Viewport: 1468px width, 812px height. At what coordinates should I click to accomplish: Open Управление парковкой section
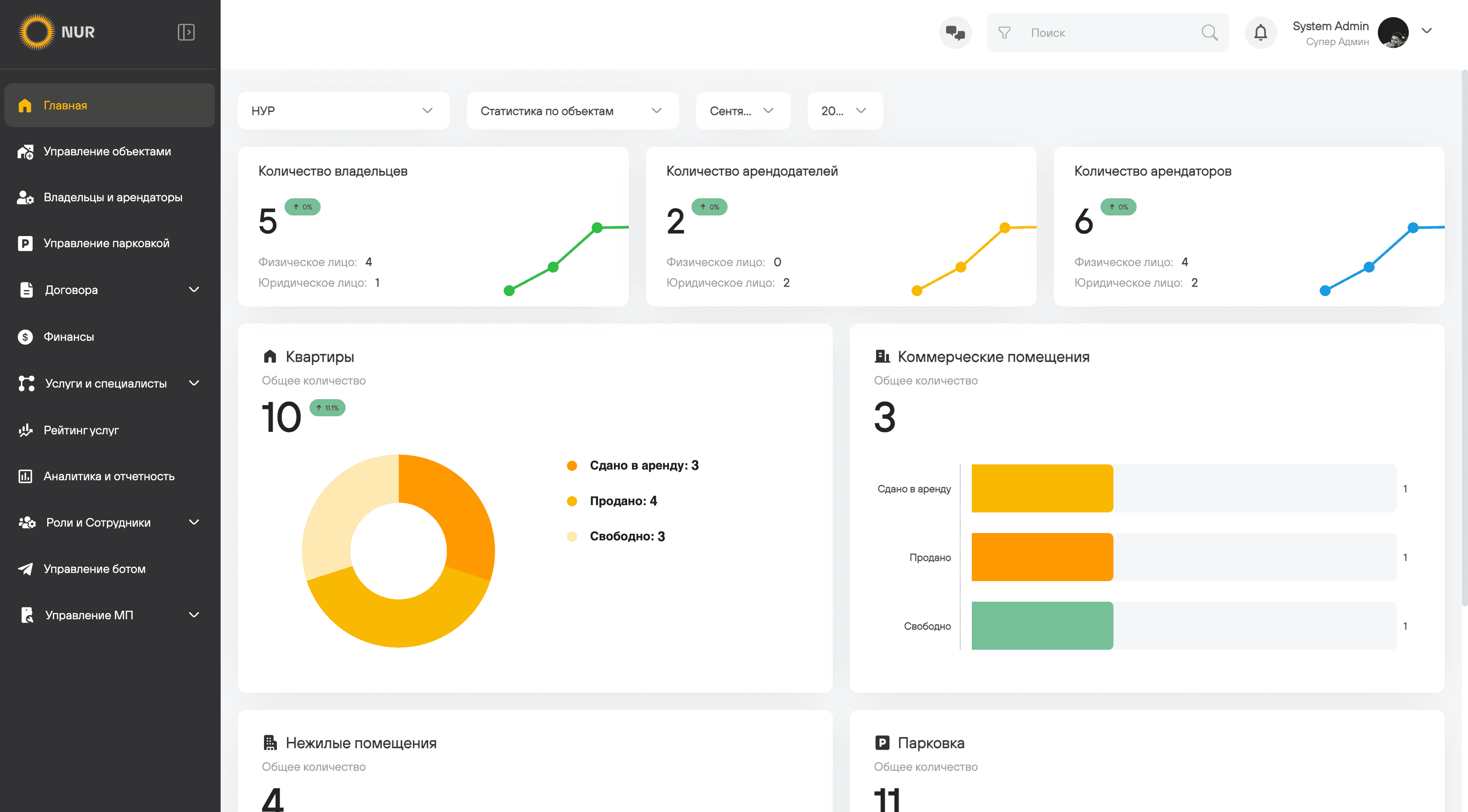point(109,243)
